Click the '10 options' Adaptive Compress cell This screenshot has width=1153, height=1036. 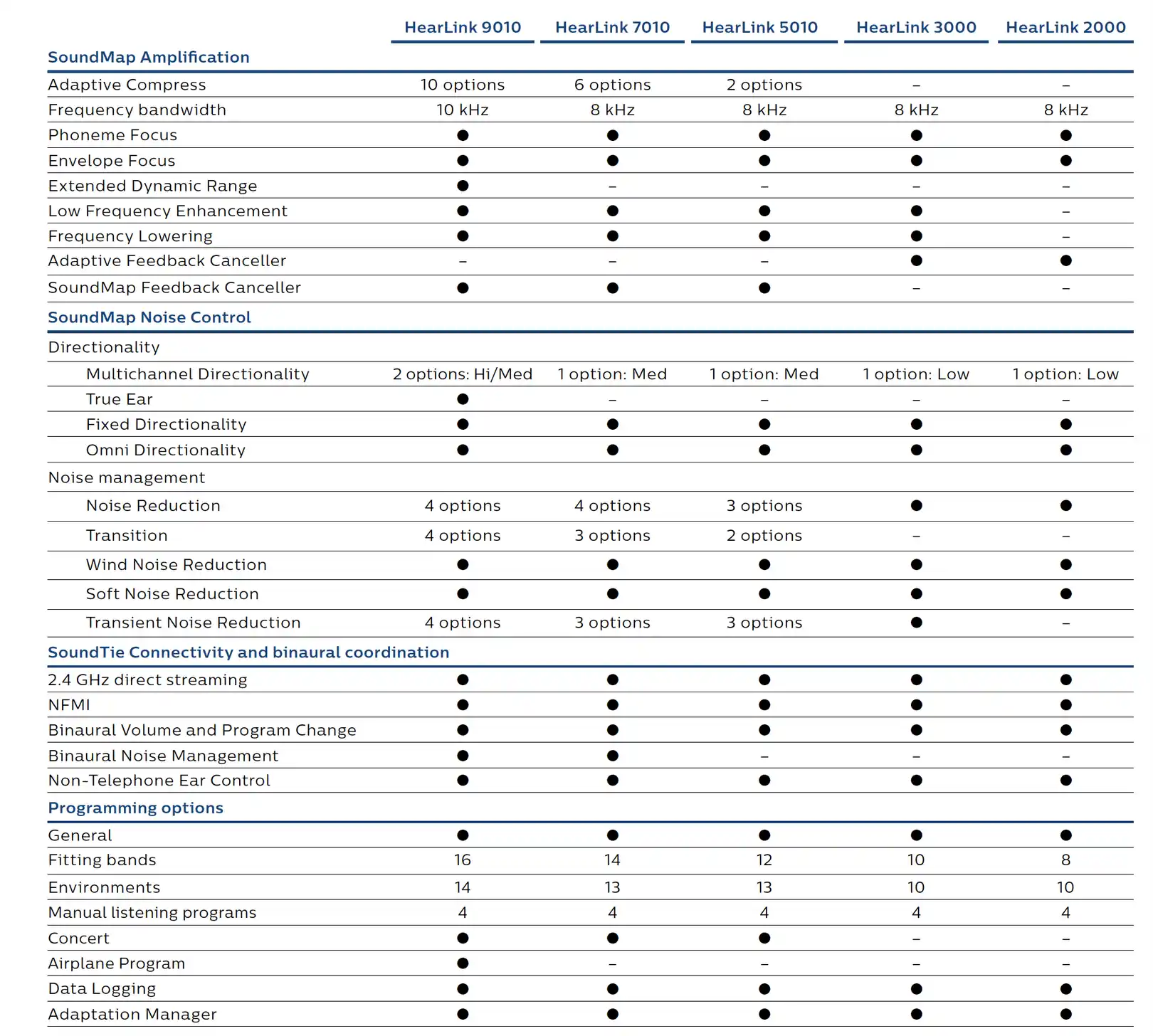pyautogui.click(x=463, y=85)
